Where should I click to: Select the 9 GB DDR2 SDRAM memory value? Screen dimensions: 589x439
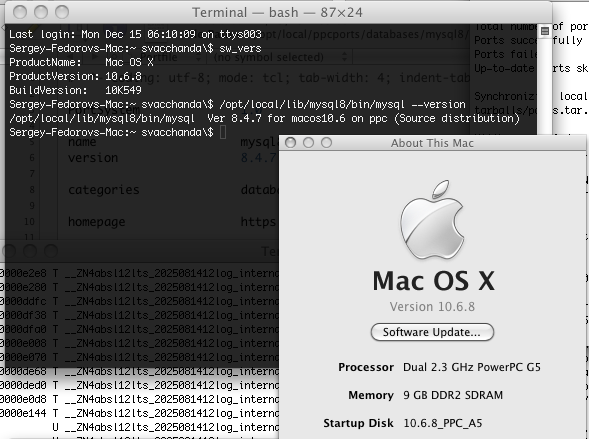pyautogui.click(x=453, y=395)
